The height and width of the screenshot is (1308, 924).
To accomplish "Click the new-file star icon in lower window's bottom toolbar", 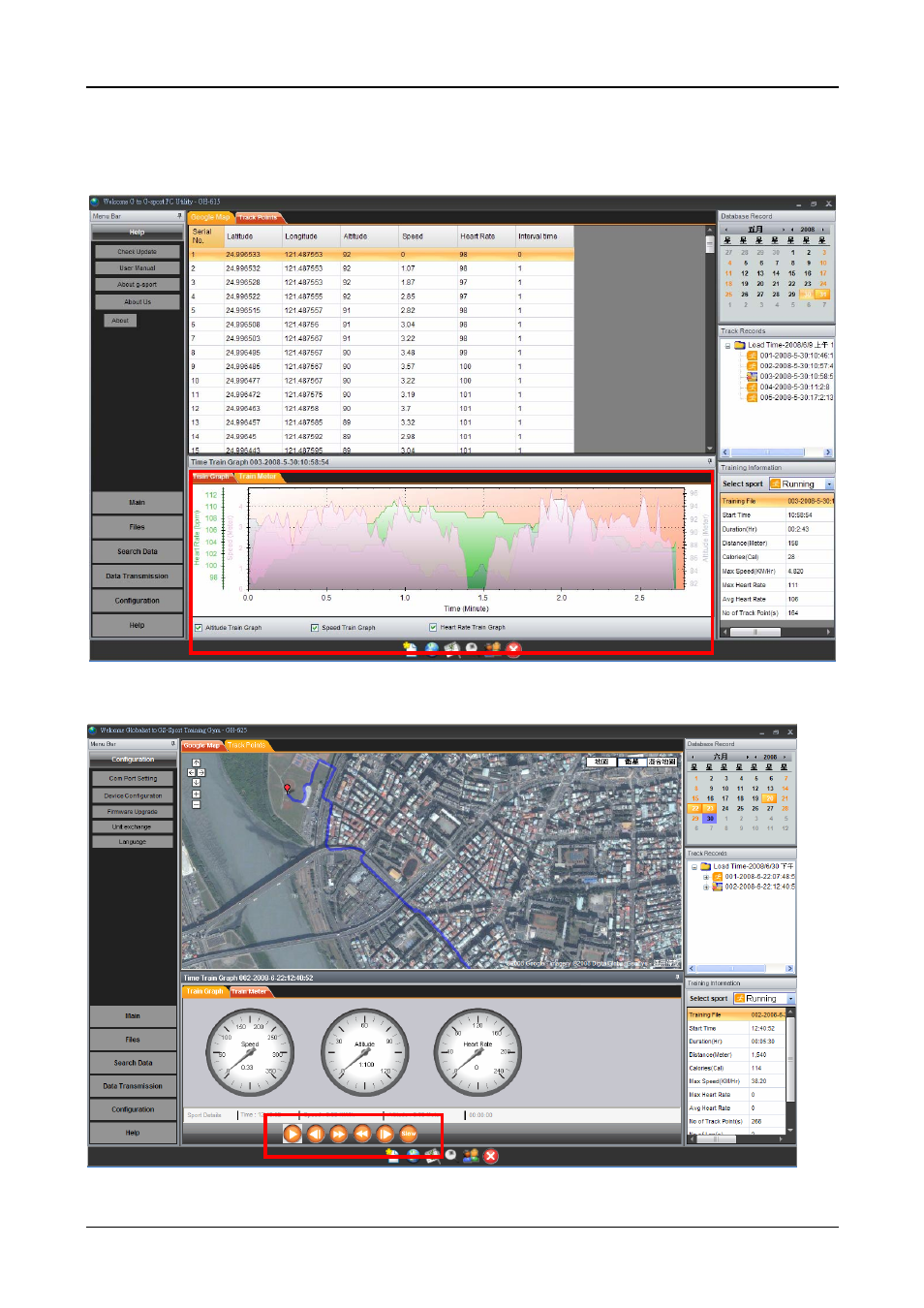I will tap(392, 1156).
